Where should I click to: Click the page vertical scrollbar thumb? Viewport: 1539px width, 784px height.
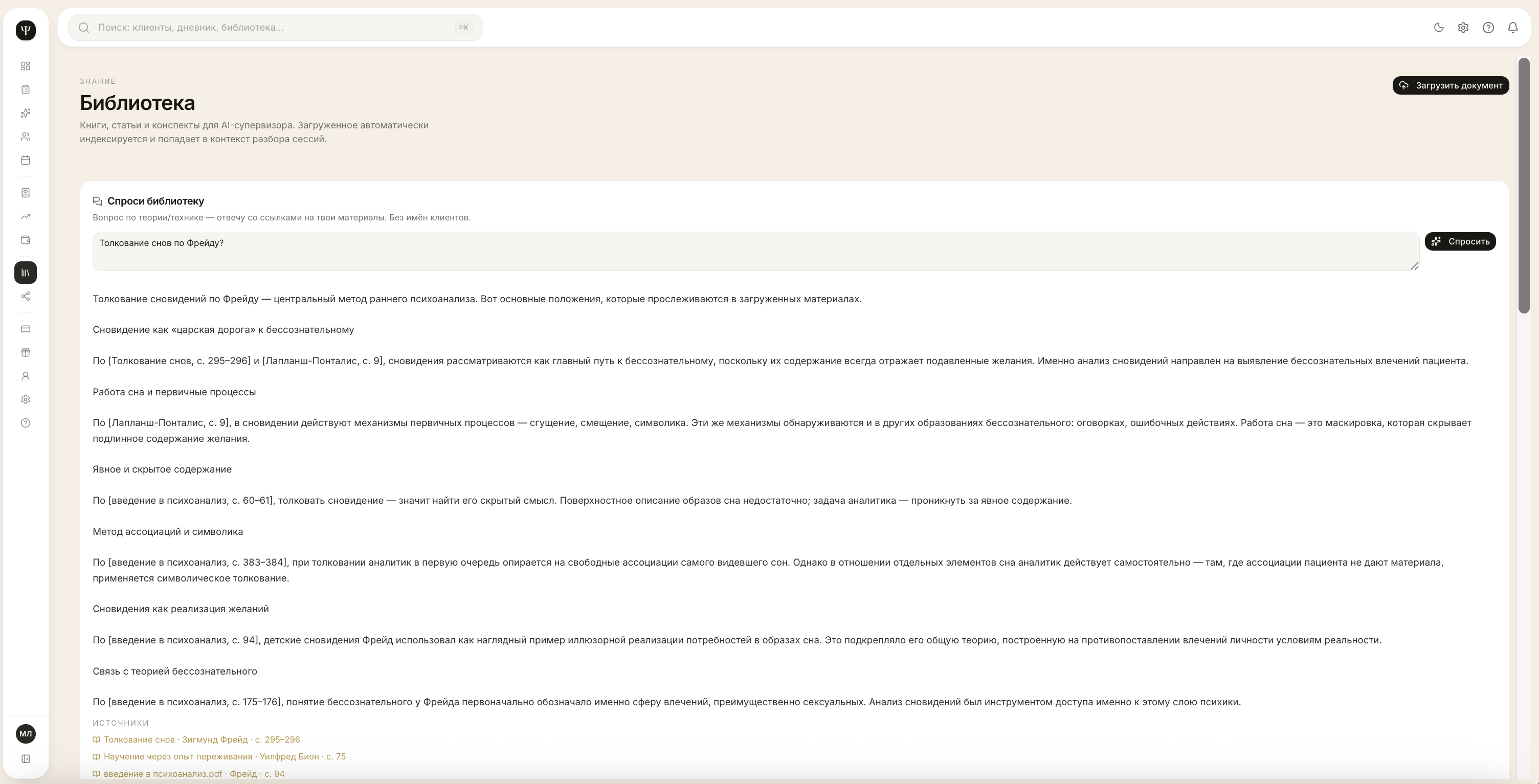point(1524,185)
